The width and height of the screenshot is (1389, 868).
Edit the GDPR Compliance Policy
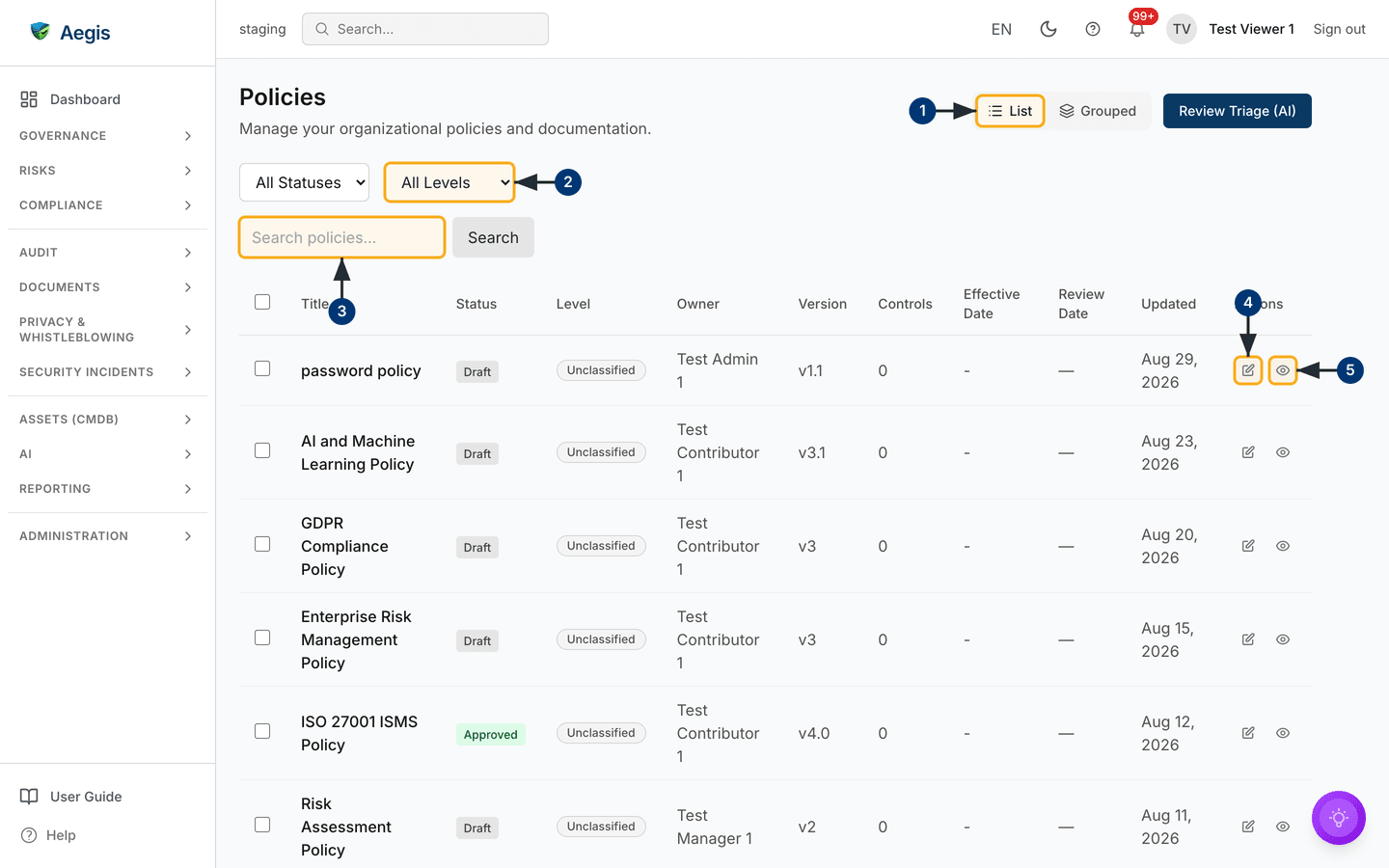[1248, 546]
